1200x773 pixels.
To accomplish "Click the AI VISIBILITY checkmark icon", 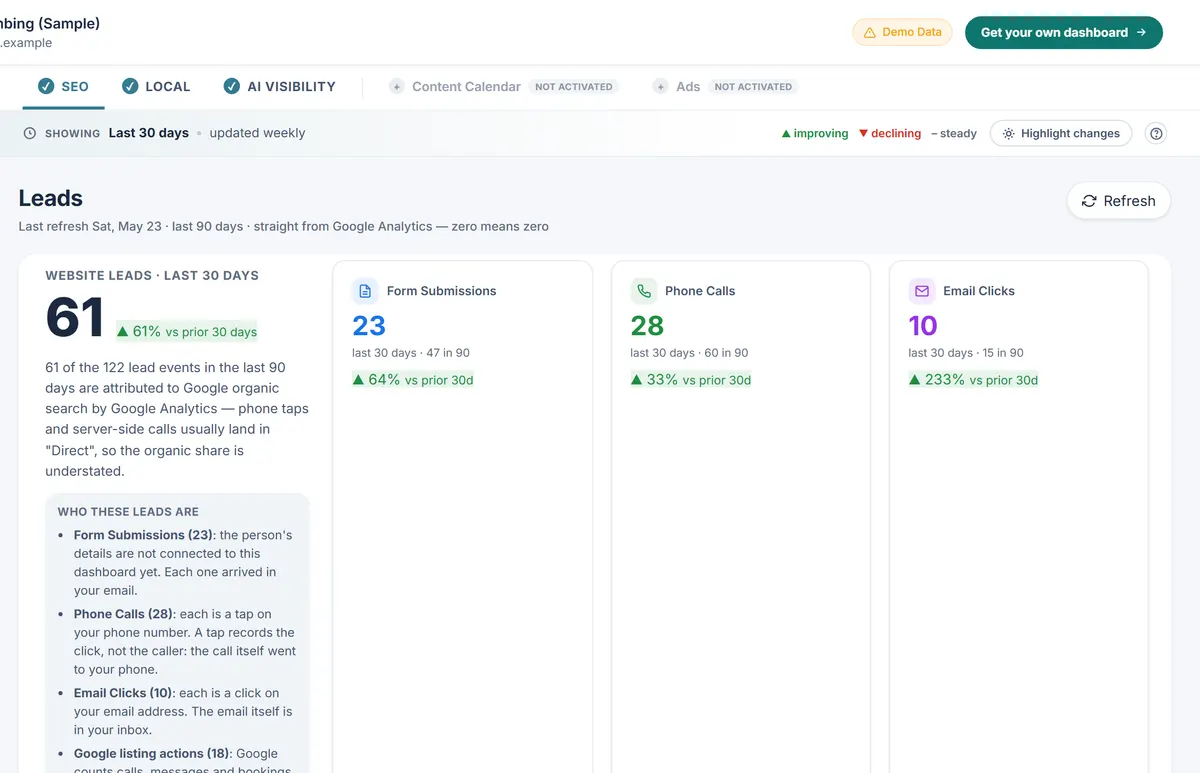I will 232,87.
